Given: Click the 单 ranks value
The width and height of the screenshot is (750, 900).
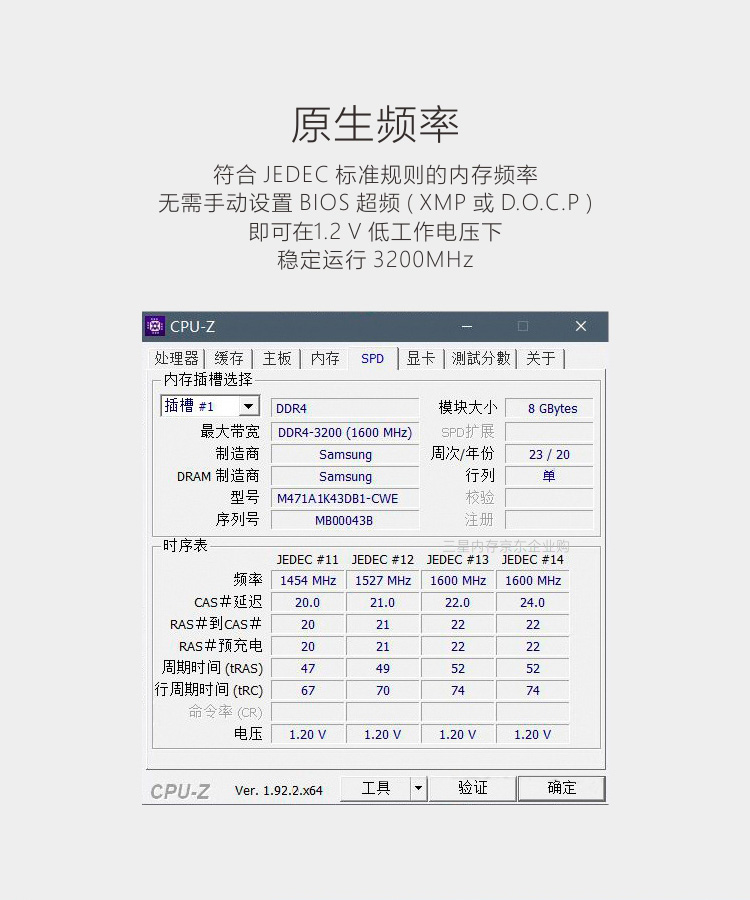Looking at the screenshot, I should (x=549, y=476).
